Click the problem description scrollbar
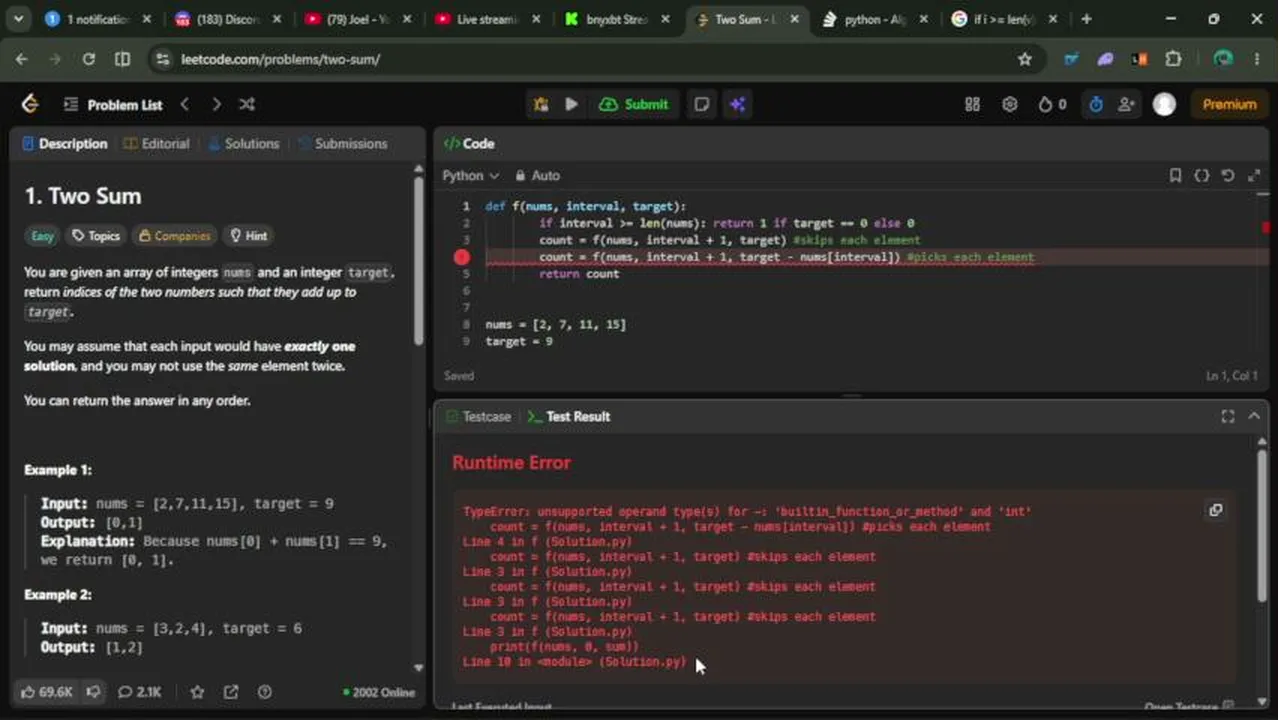Screen dimensions: 1278x720 418,260
